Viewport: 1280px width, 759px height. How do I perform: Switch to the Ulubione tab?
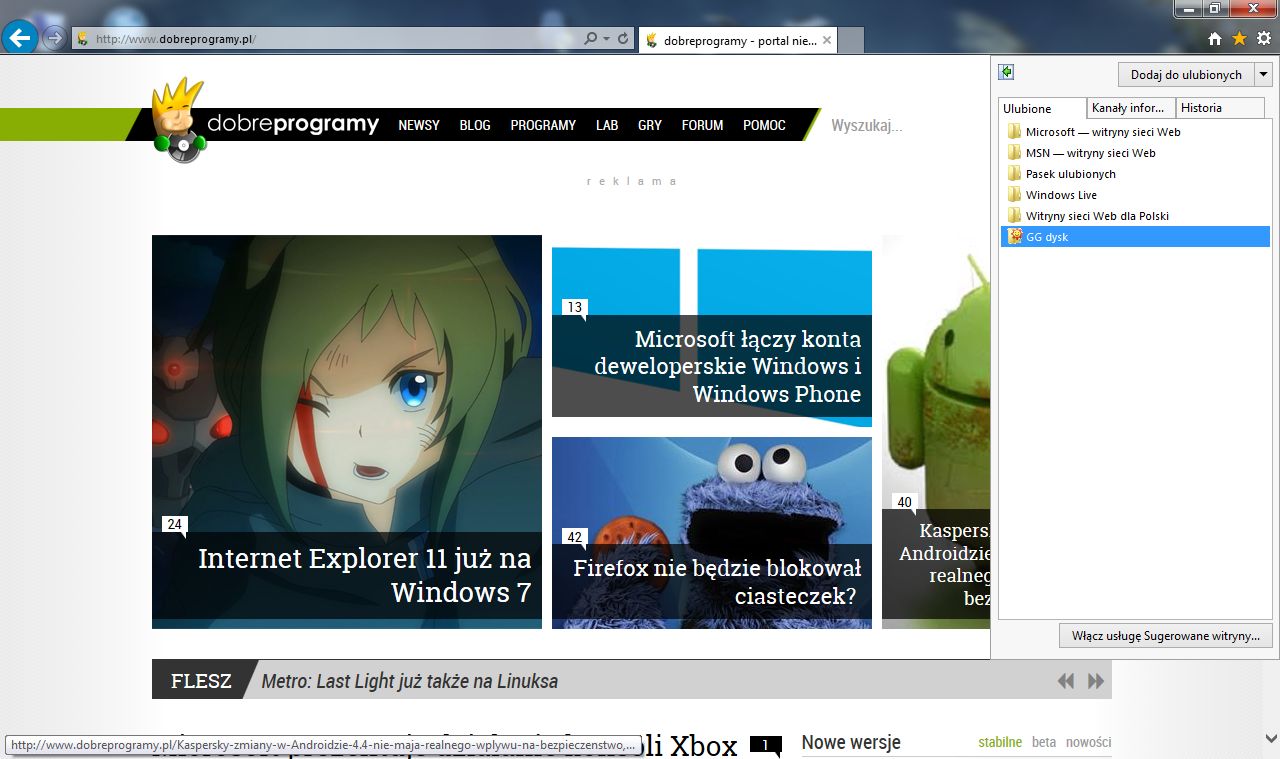[x=1043, y=108]
